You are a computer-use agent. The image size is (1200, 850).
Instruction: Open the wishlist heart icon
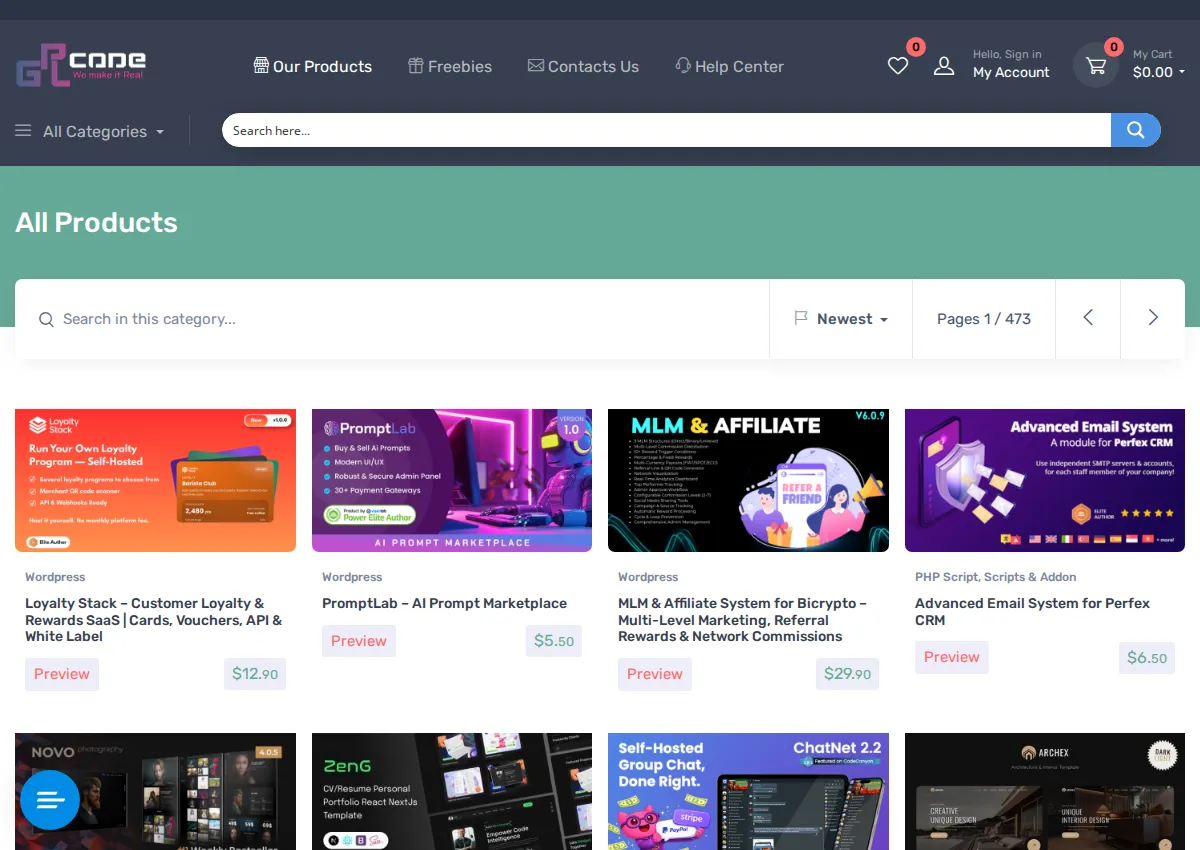pos(898,66)
